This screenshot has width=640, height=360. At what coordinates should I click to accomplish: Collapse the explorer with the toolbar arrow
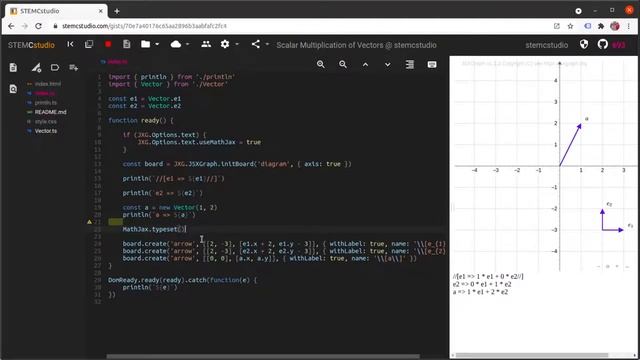70,44
